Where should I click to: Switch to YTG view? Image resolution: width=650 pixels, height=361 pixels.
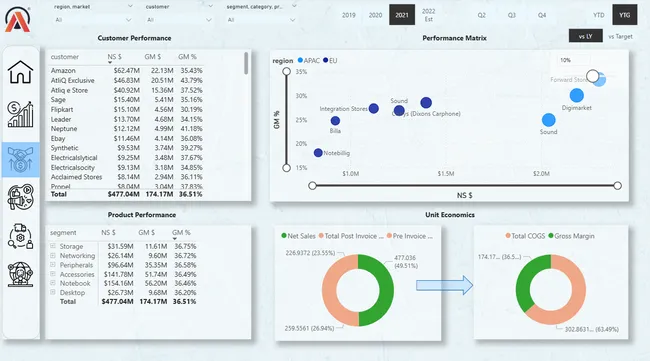(x=624, y=15)
